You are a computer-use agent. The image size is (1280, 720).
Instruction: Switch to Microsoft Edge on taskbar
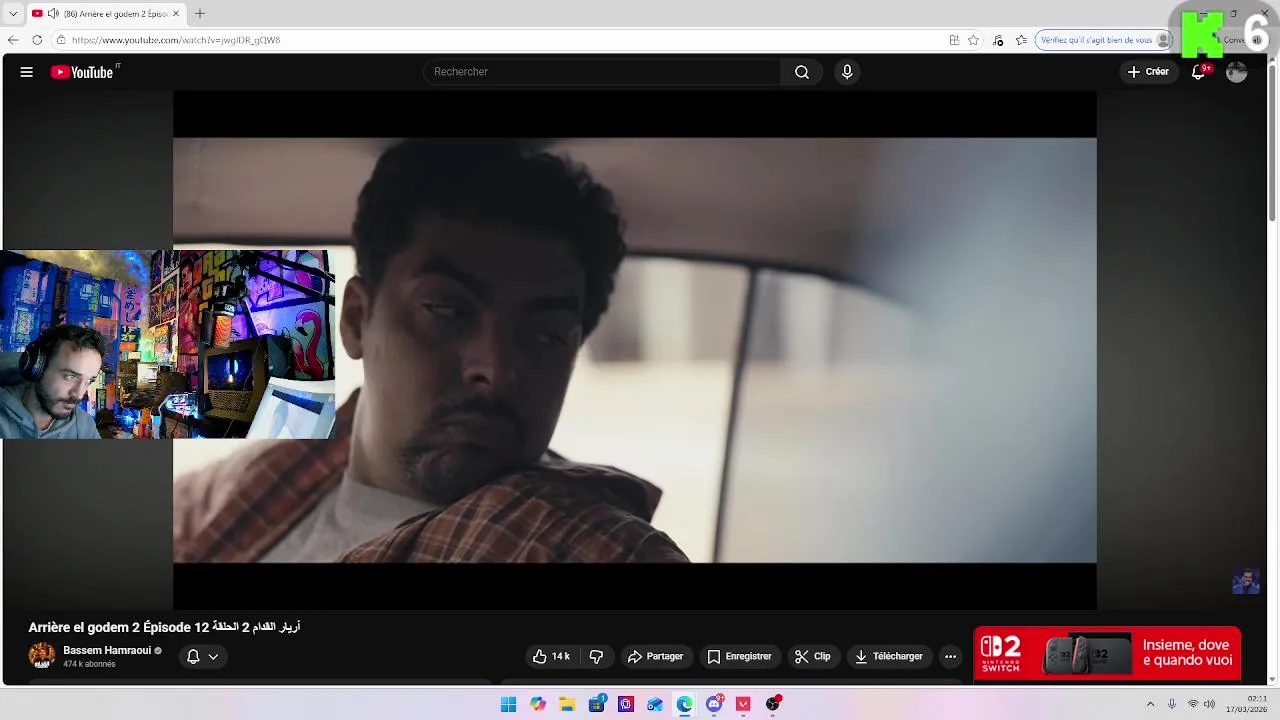click(684, 704)
